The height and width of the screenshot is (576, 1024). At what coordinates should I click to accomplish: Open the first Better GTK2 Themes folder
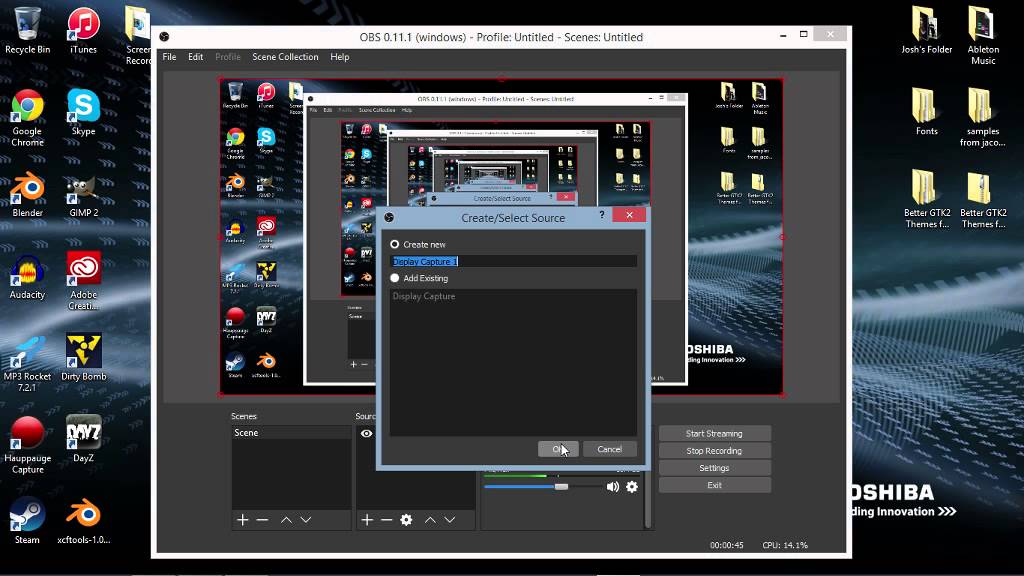click(927, 199)
